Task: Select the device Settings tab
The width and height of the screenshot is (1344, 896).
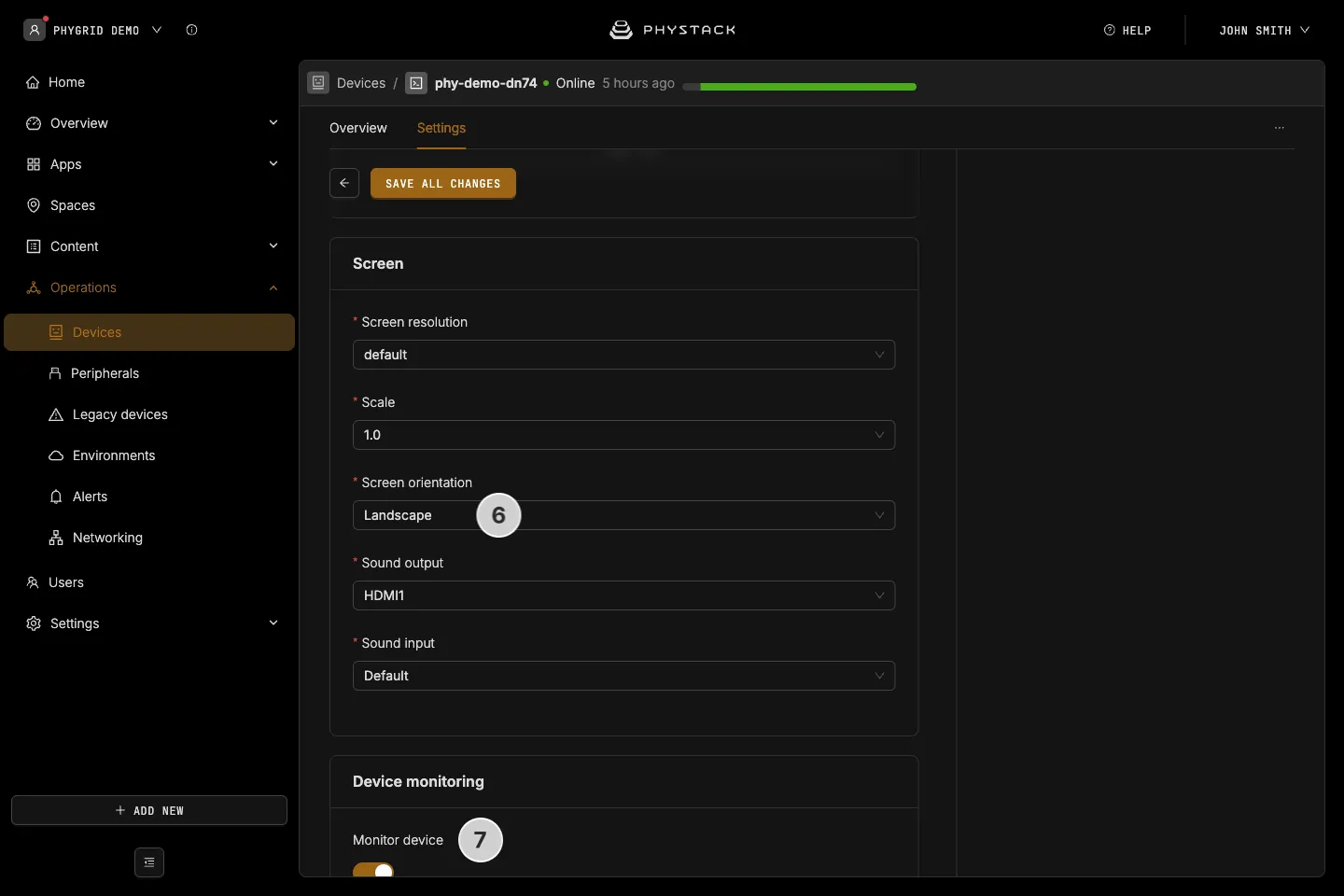Action: tap(441, 128)
